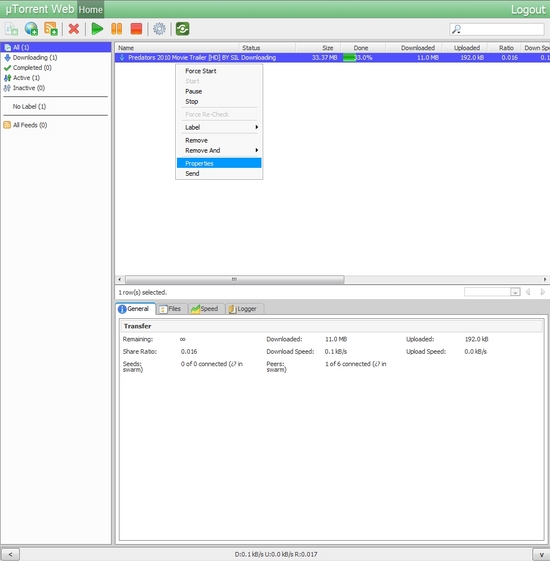Click the sidebar collapse button at bottom-left
Screen dimensions: 550x561
10,555
